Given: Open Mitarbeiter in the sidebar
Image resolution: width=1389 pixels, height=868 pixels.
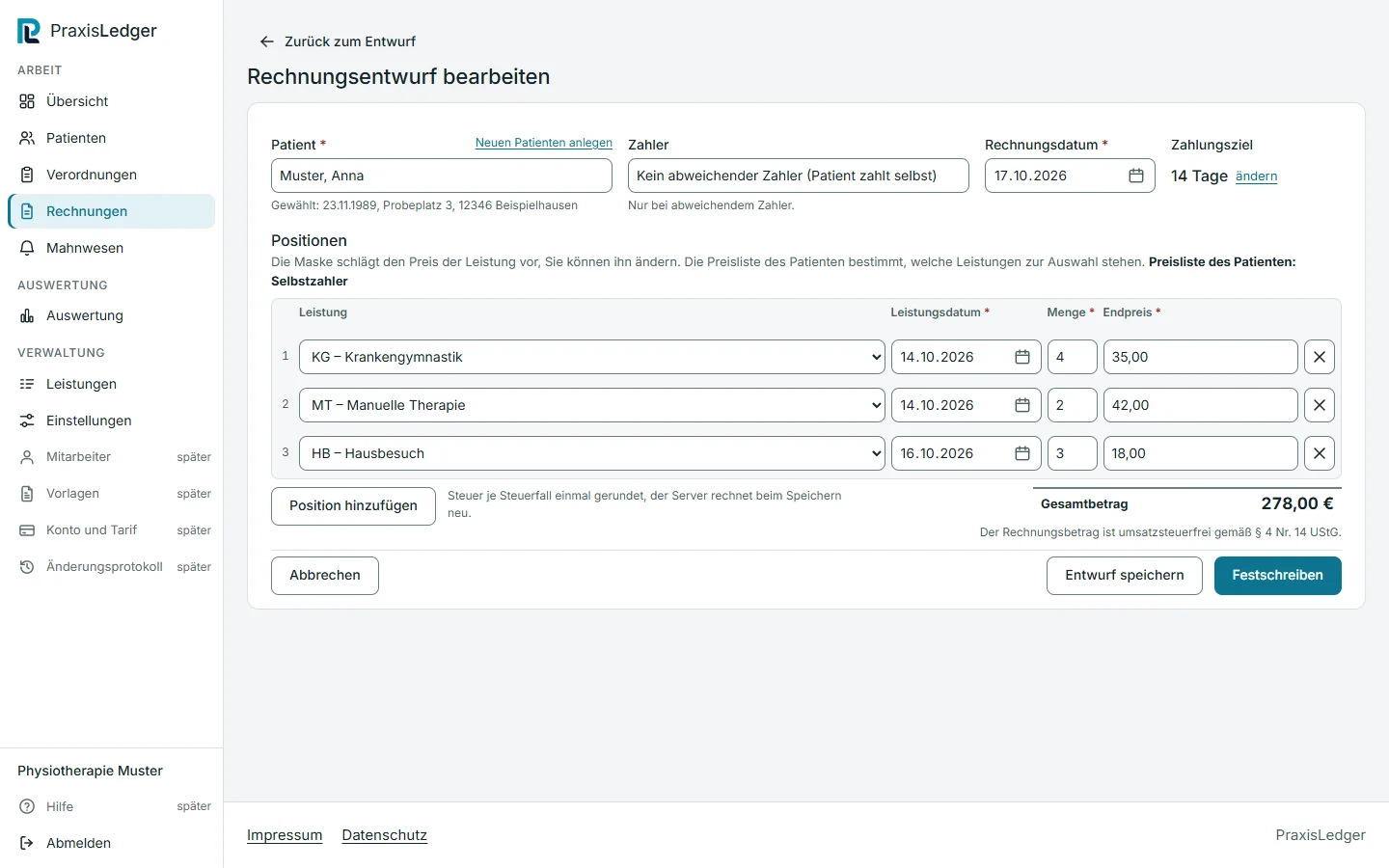Looking at the screenshot, I should (112, 457).
